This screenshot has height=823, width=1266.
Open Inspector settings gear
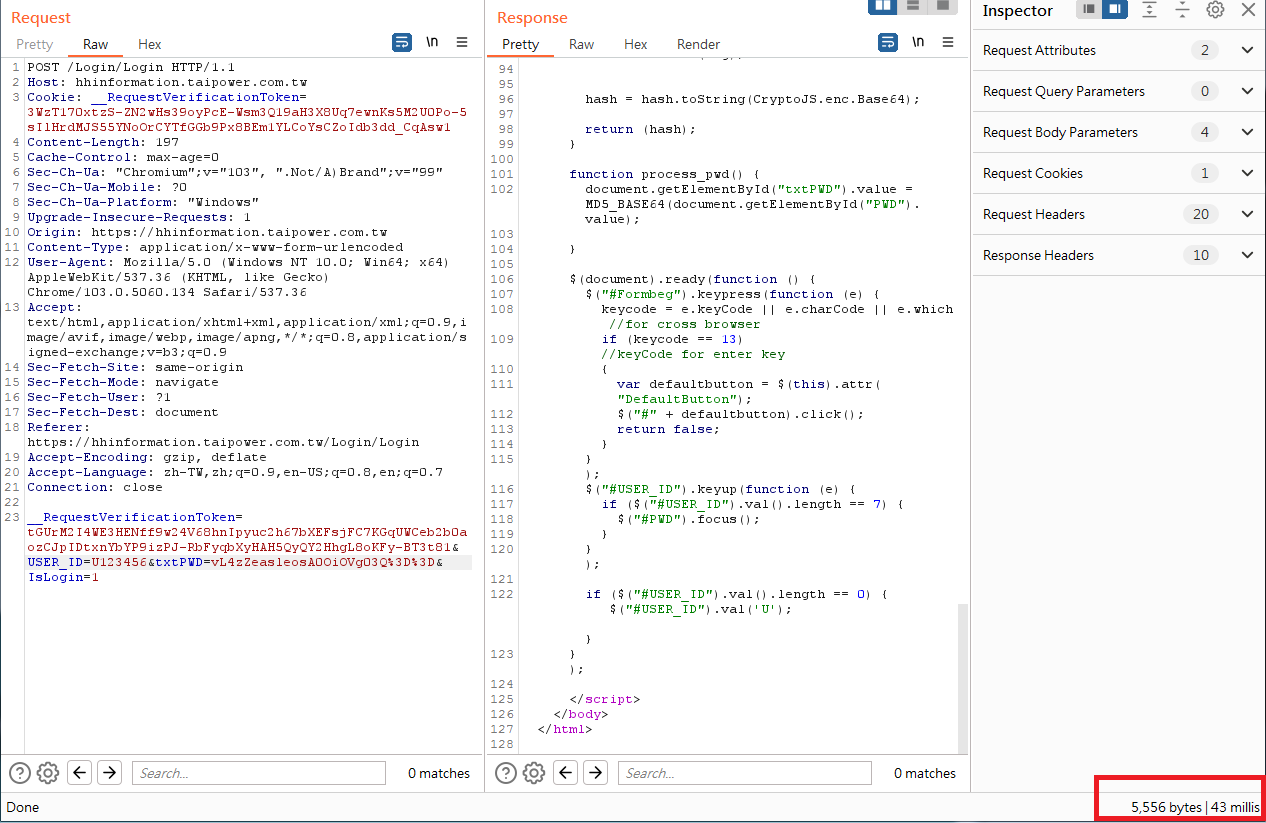(x=1215, y=10)
